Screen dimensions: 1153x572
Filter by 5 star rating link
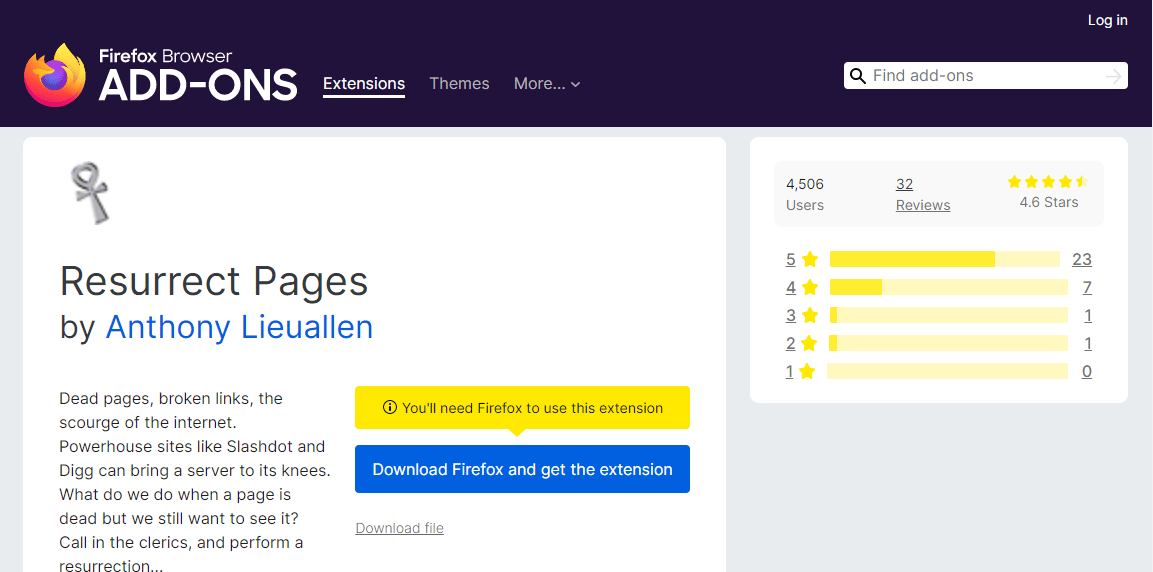click(802, 259)
